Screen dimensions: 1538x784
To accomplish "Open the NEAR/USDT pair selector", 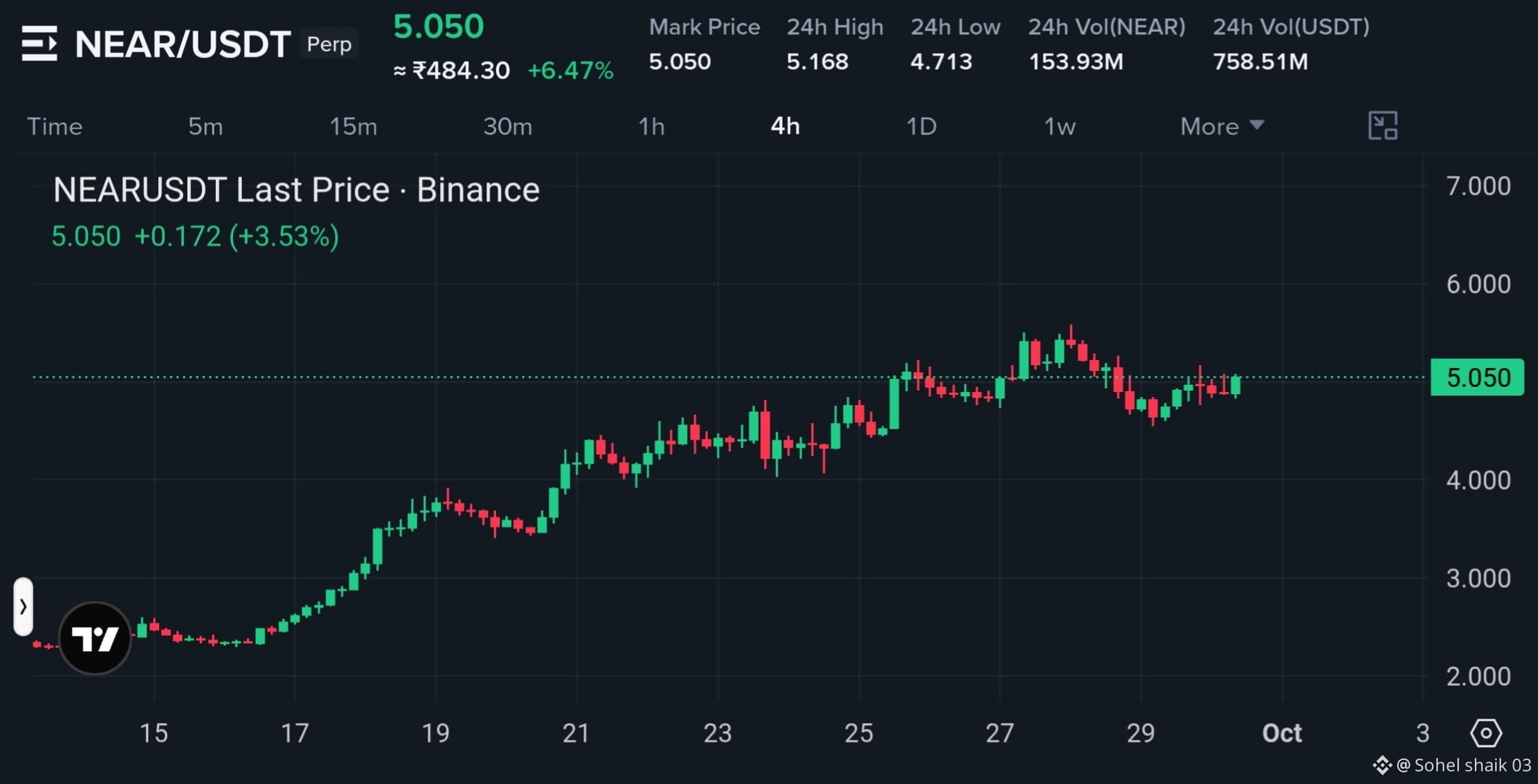I will [x=183, y=44].
